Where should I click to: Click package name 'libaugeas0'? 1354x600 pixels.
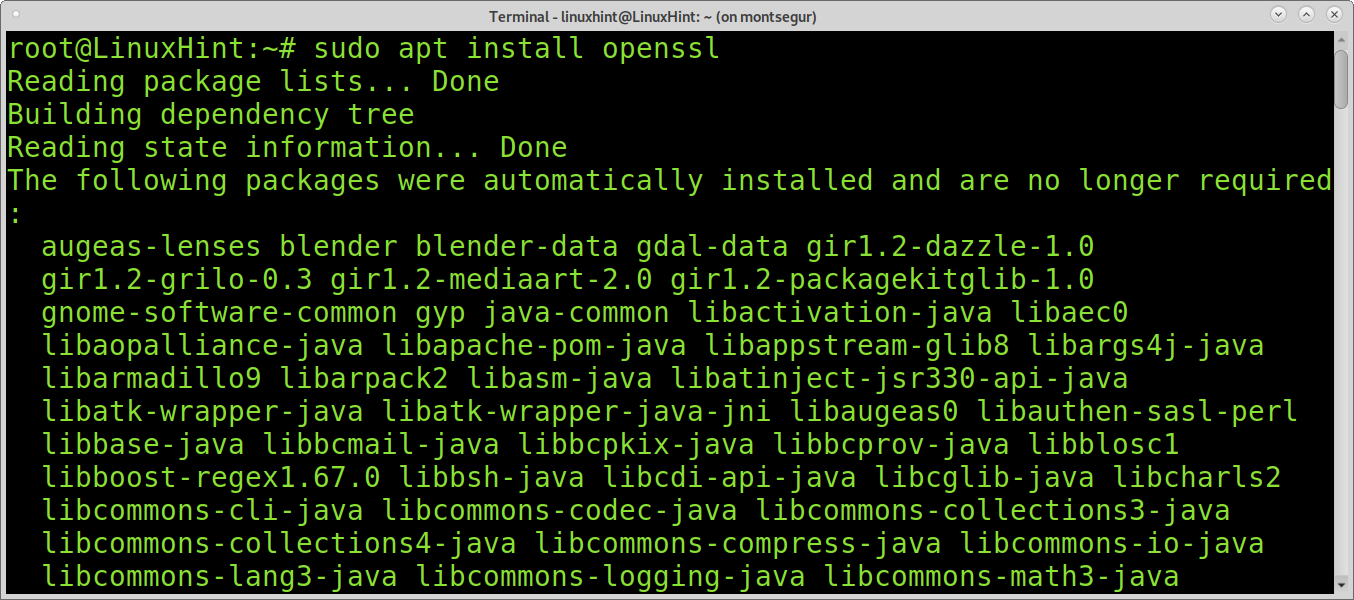(x=874, y=411)
